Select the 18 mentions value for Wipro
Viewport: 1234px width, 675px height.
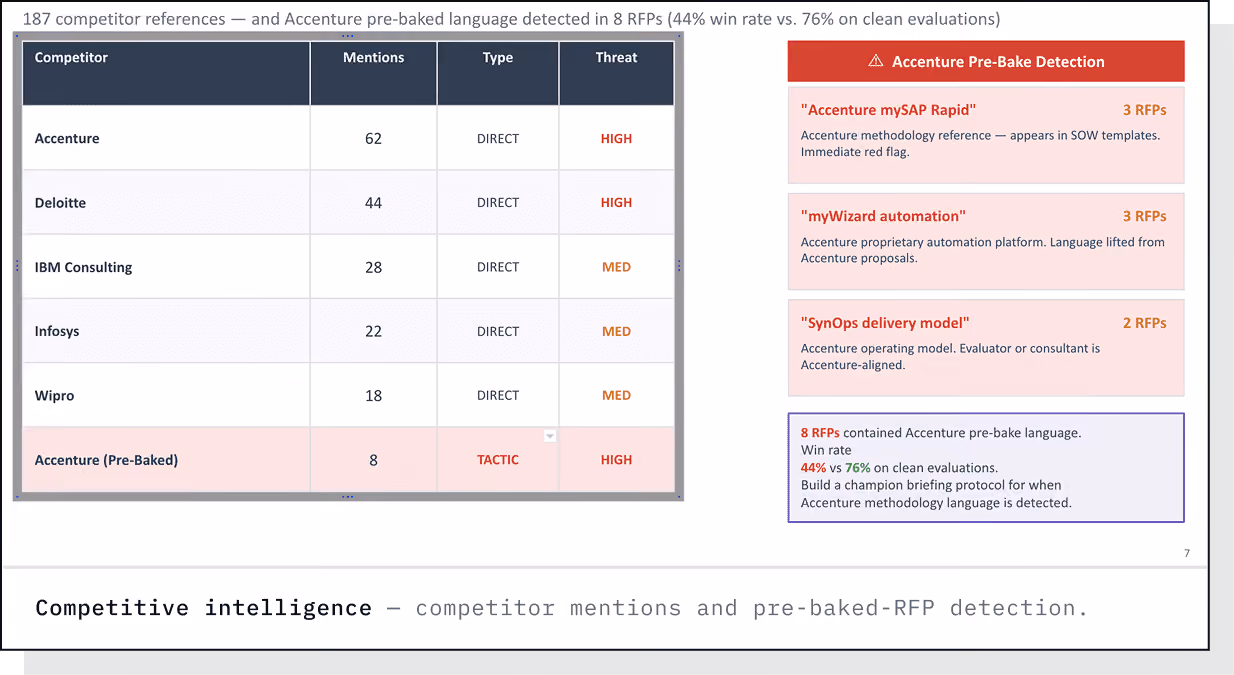[373, 395]
